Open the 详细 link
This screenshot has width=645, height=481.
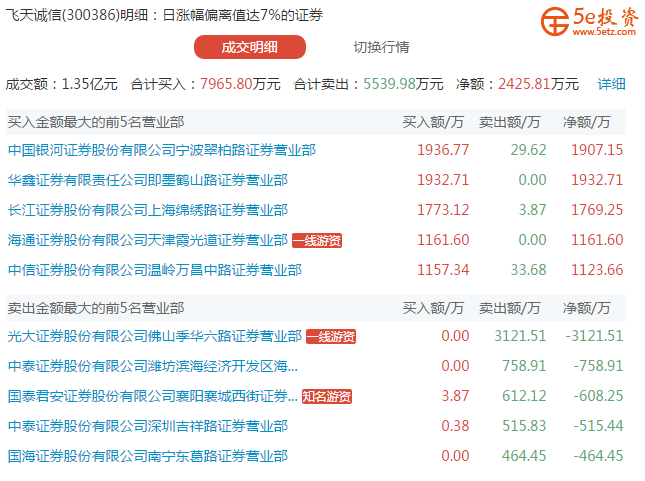point(611,84)
